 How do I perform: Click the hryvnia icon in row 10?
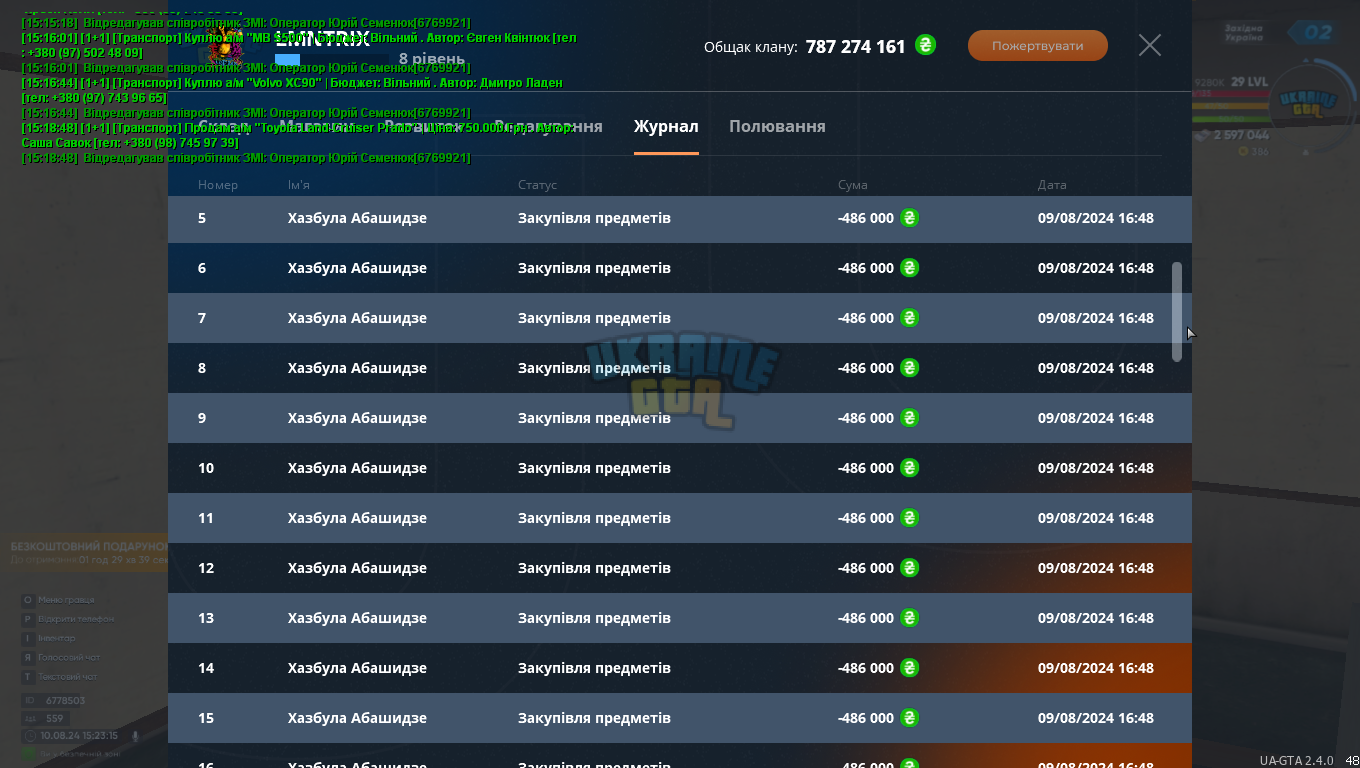coord(909,468)
